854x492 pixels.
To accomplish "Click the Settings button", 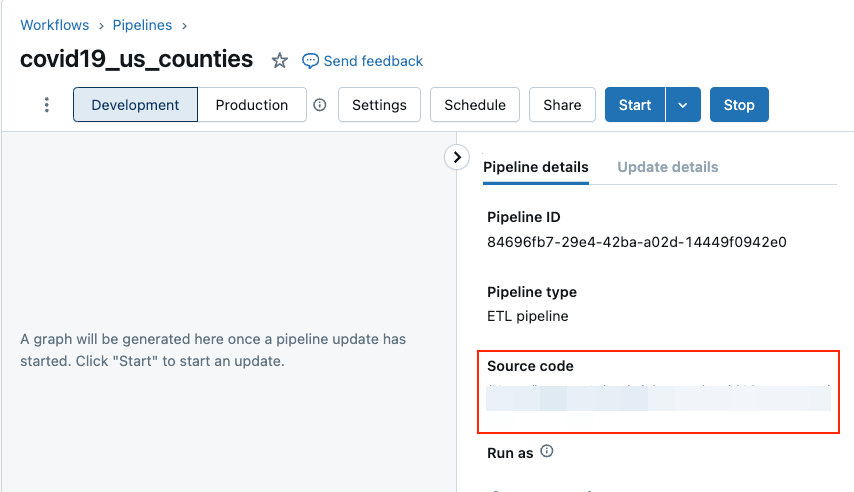I will 379,105.
